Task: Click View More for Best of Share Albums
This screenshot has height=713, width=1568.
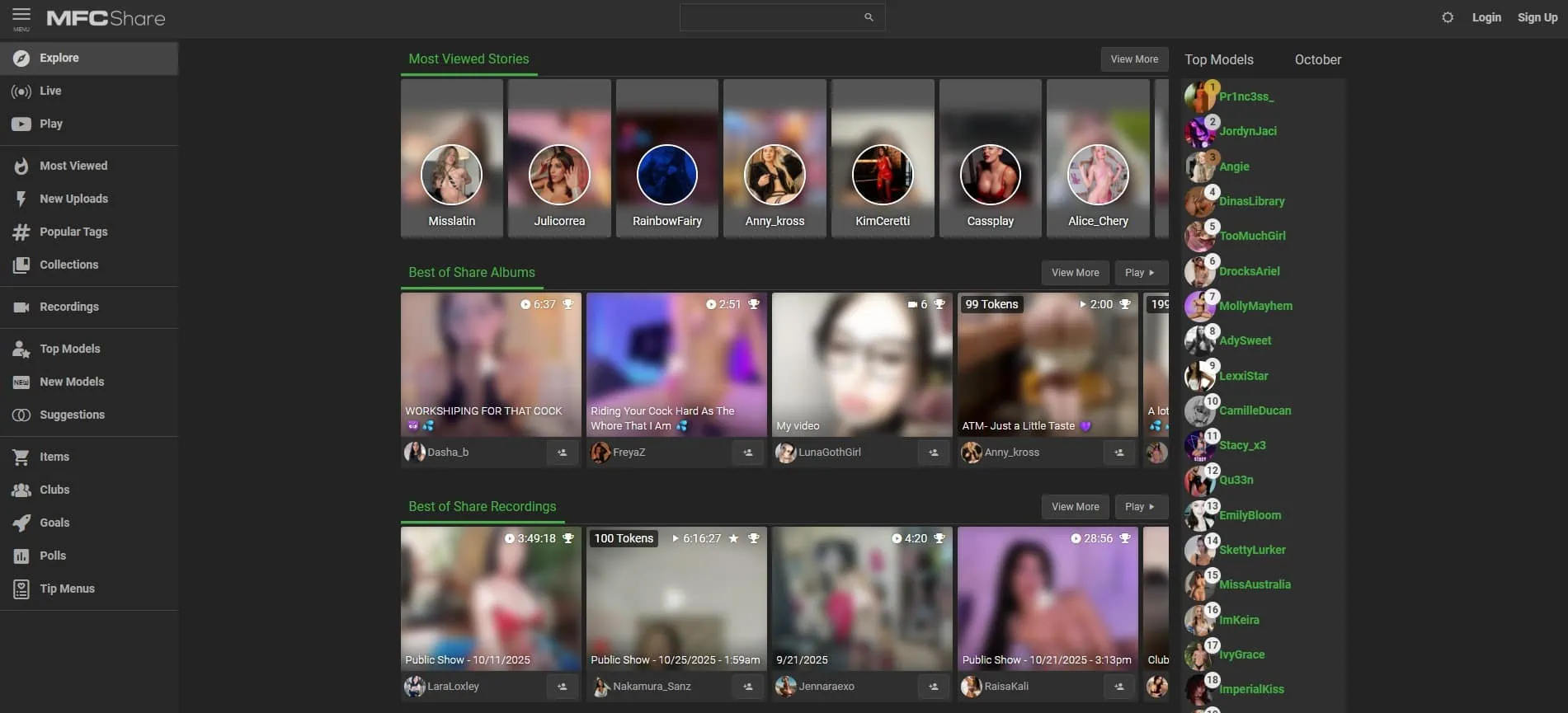Action: click(1075, 273)
